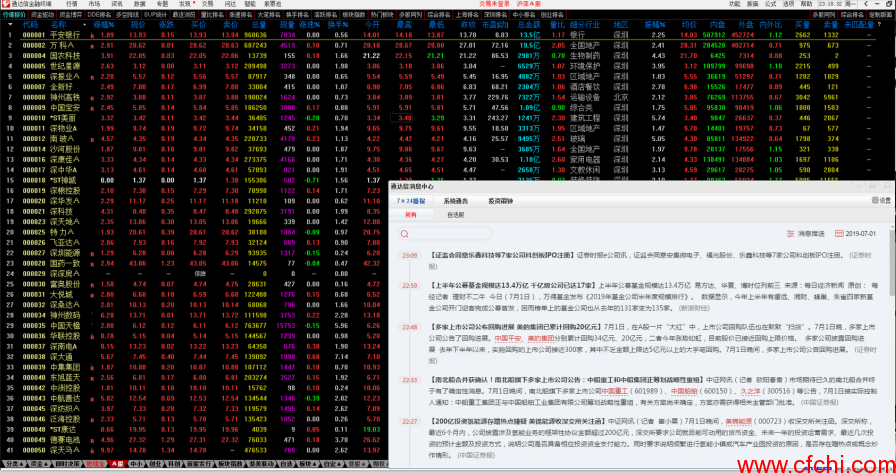This screenshot has width=896, height=473.
Task: Click the 中国船舶 link in the 22:33 news item
Action: click(685, 391)
